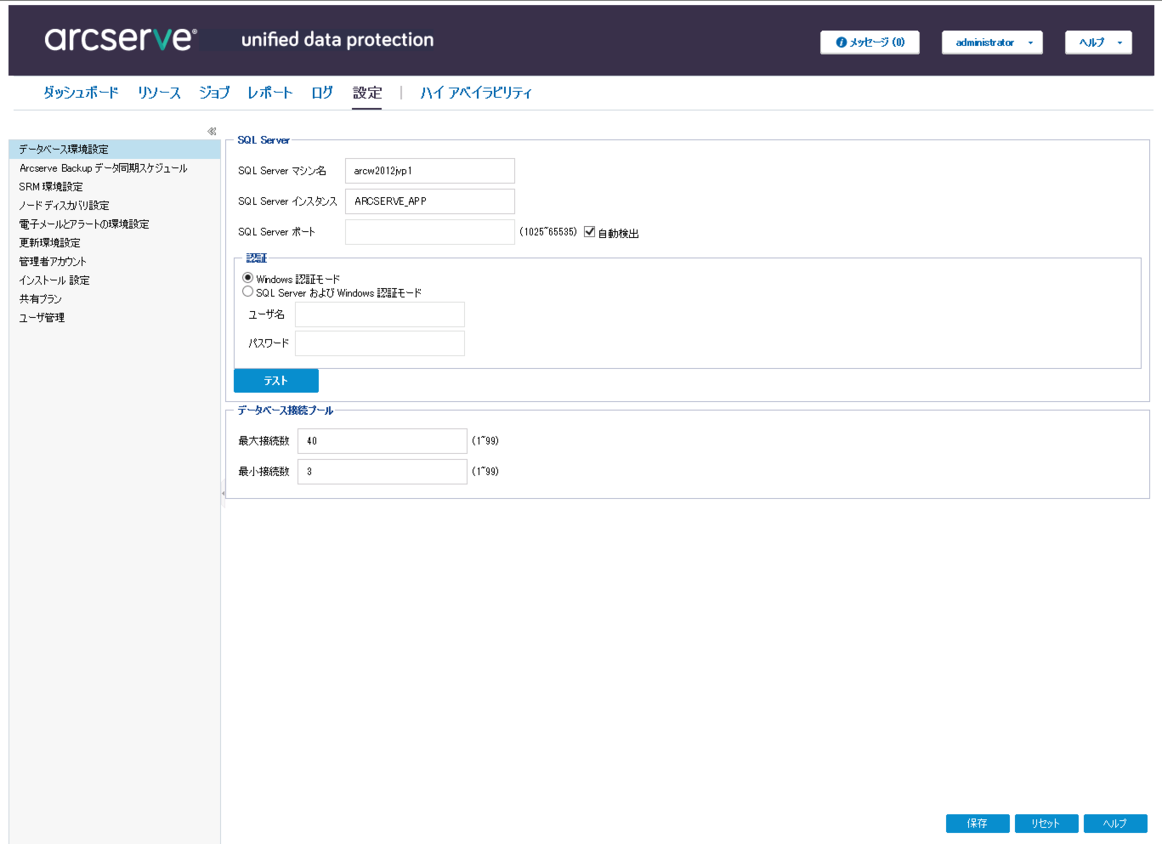Toggle the 自動検出 checkbox
This screenshot has height=844, width=1162.
(x=590, y=232)
